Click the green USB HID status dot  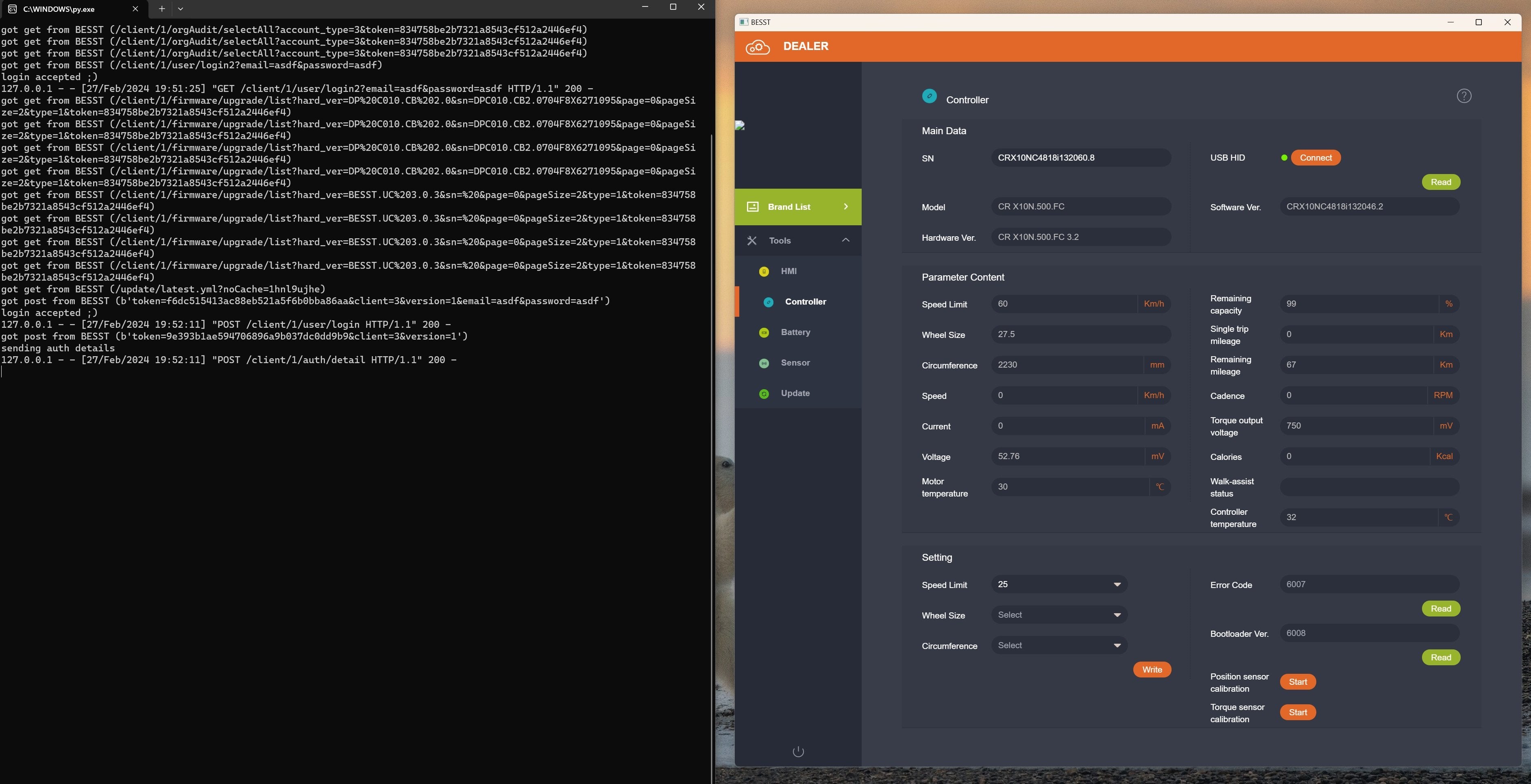(1284, 157)
